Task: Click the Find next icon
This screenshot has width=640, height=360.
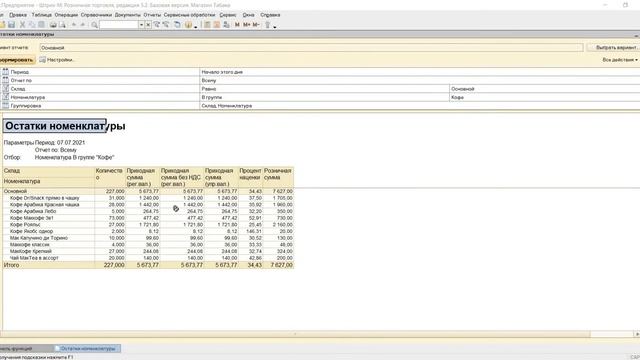Action: [x=157, y=25]
